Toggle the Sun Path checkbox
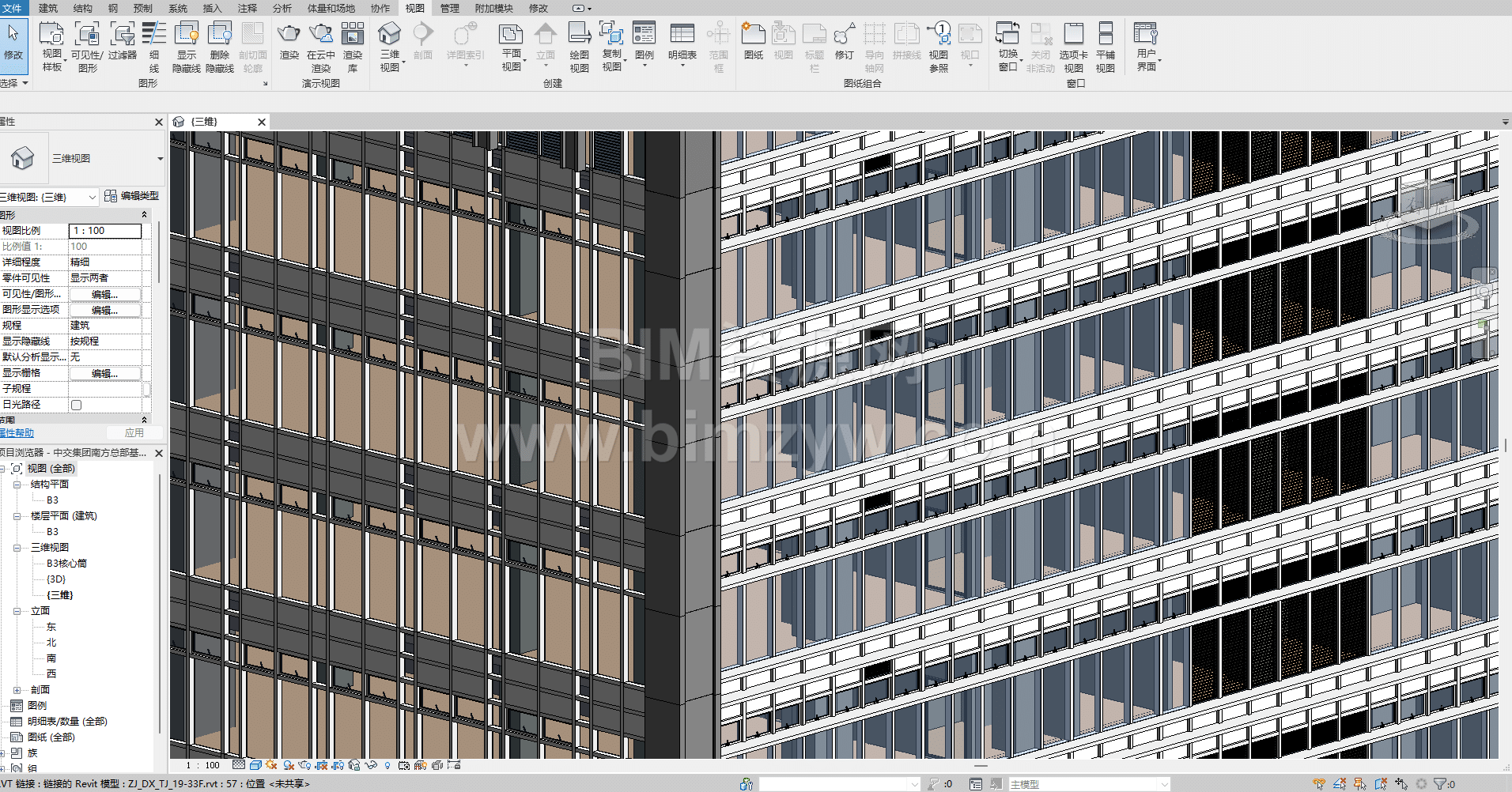The height and width of the screenshot is (792, 1512). 77,405
